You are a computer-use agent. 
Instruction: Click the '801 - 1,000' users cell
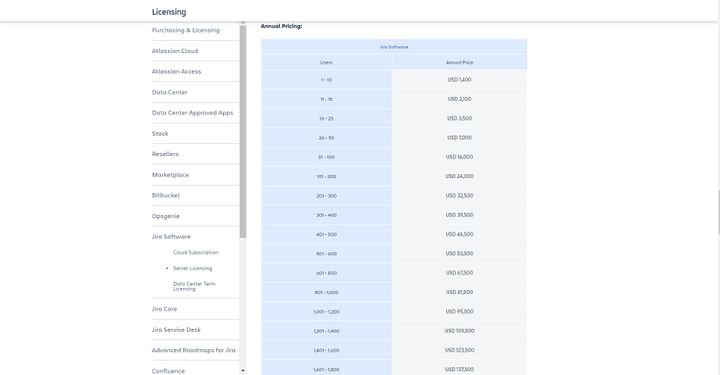click(326, 292)
